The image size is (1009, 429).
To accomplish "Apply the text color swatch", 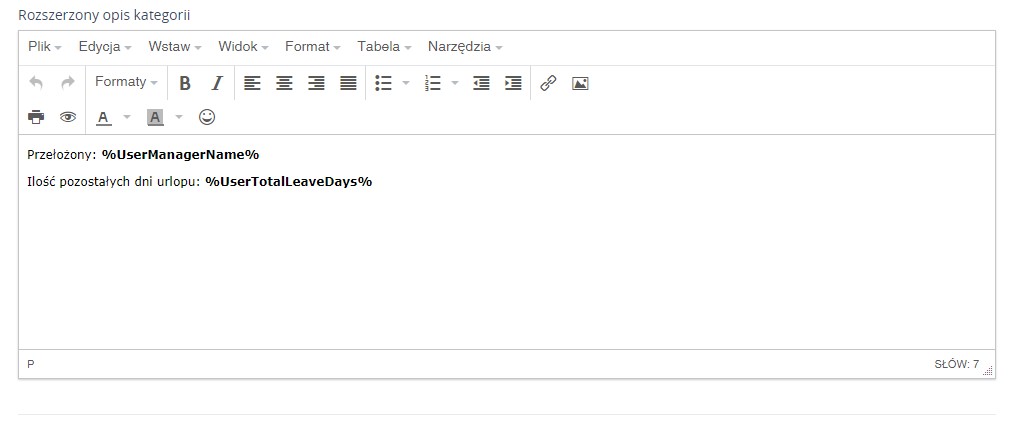I will [x=103, y=117].
